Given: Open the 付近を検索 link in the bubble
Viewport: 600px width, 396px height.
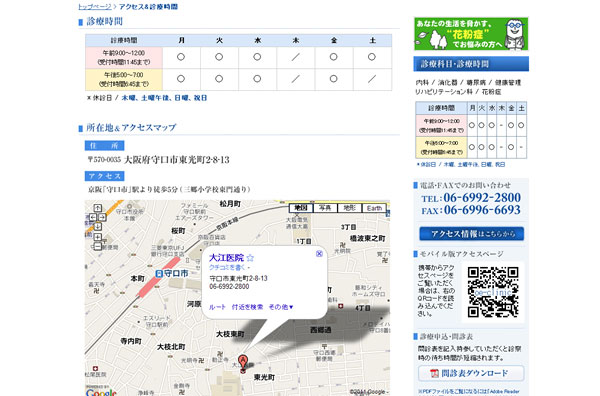Looking at the screenshot, I should 247,307.
